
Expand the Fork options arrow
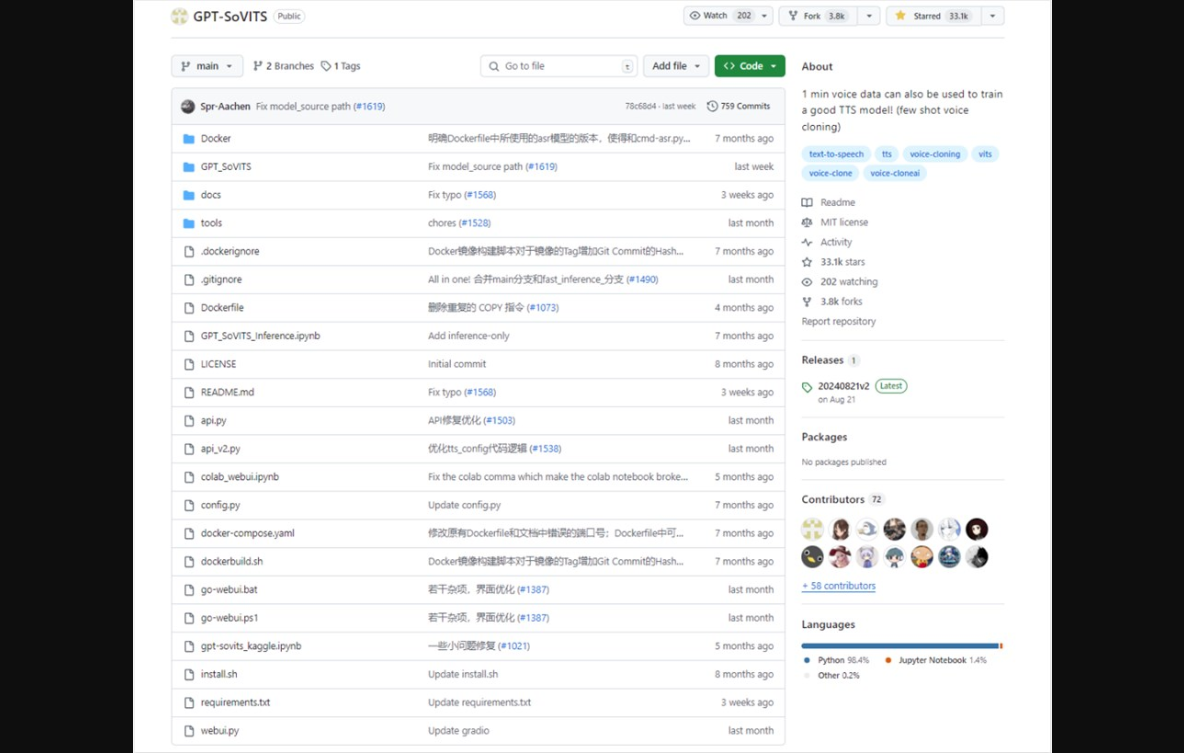(869, 16)
